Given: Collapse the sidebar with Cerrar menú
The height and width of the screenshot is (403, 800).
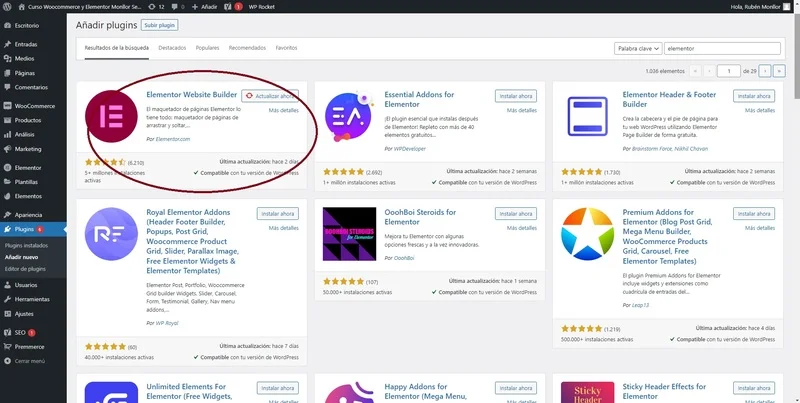Looking at the screenshot, I should (x=30, y=360).
